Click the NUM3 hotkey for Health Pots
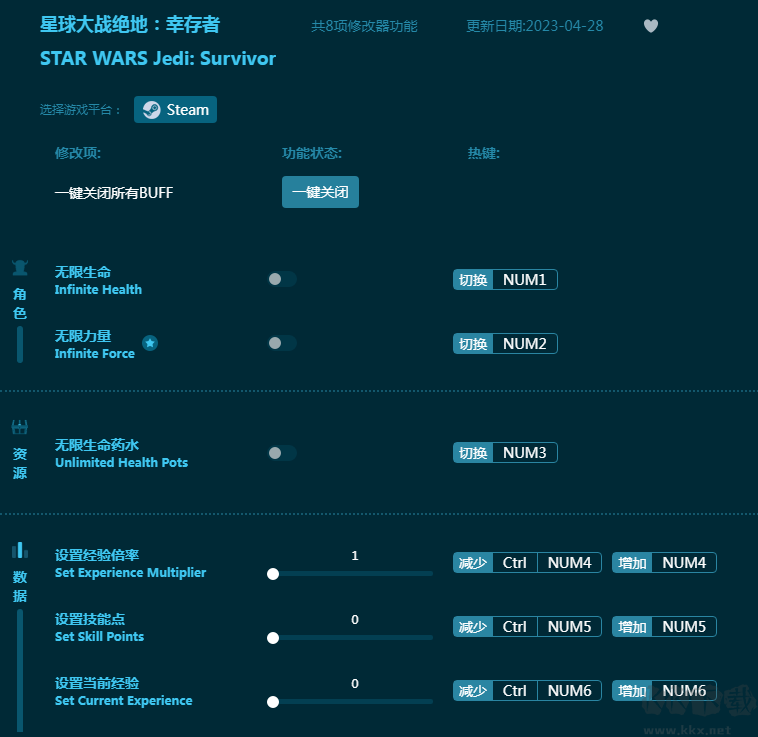The width and height of the screenshot is (758, 737). (524, 453)
